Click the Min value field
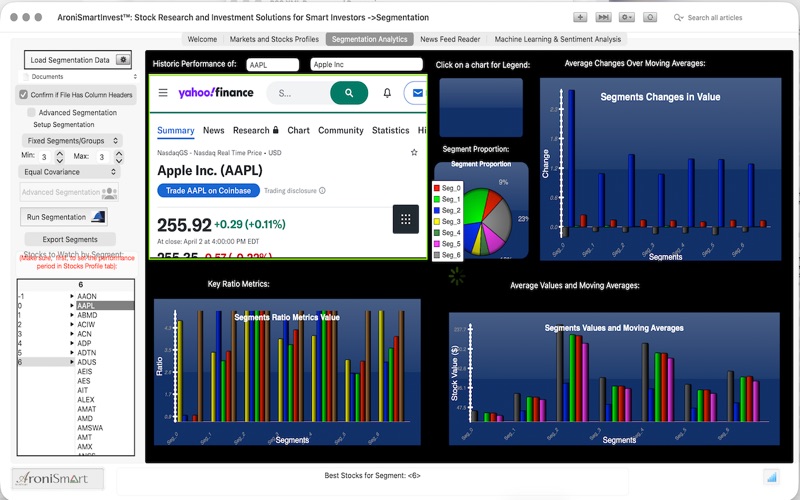The height and width of the screenshot is (500, 800). click(x=45, y=157)
